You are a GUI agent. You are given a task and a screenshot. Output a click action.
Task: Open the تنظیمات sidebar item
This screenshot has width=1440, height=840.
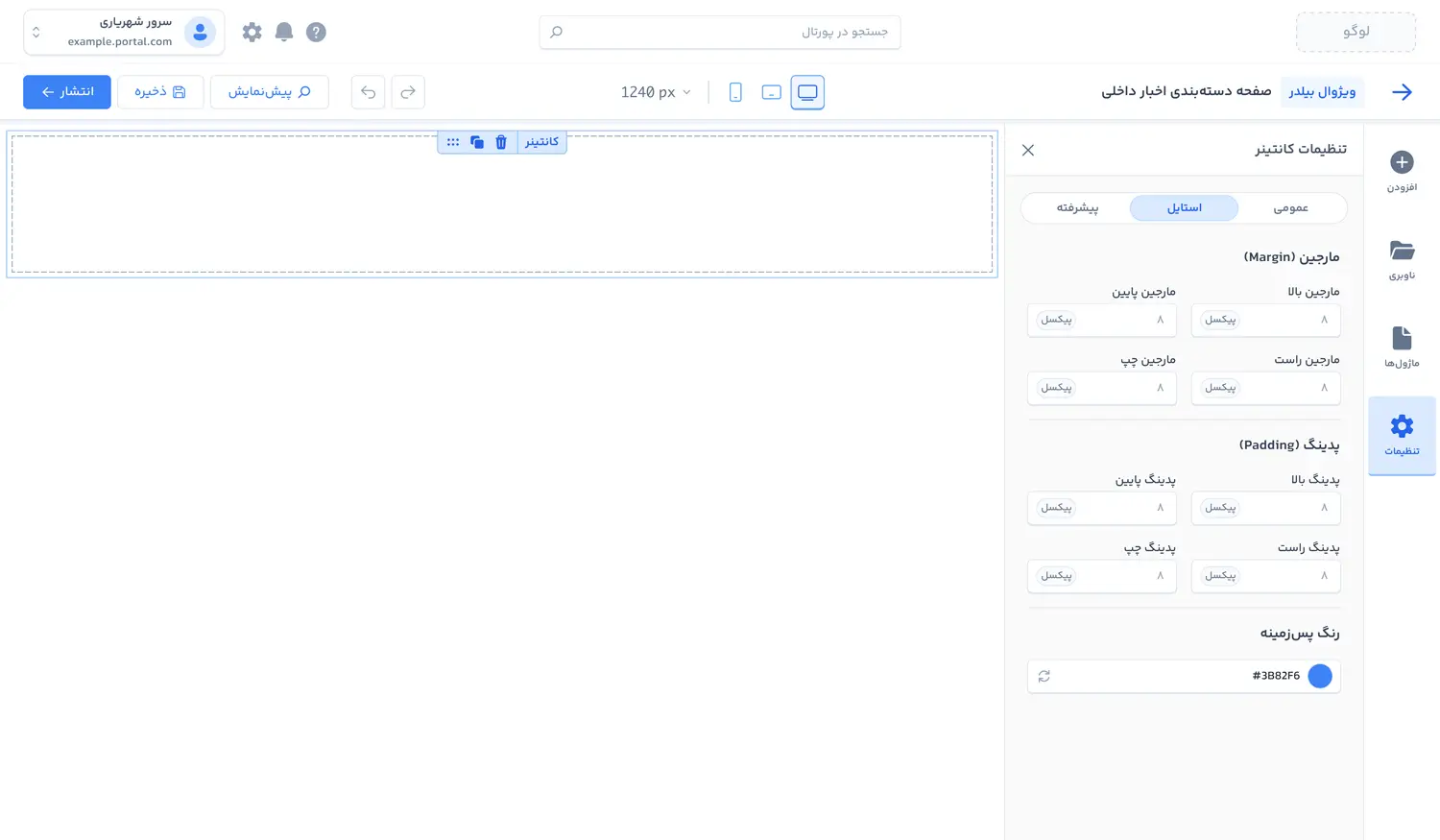[1402, 436]
